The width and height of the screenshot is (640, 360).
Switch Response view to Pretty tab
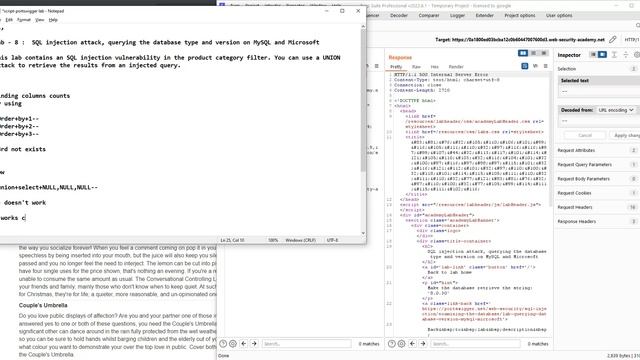coord(396,67)
